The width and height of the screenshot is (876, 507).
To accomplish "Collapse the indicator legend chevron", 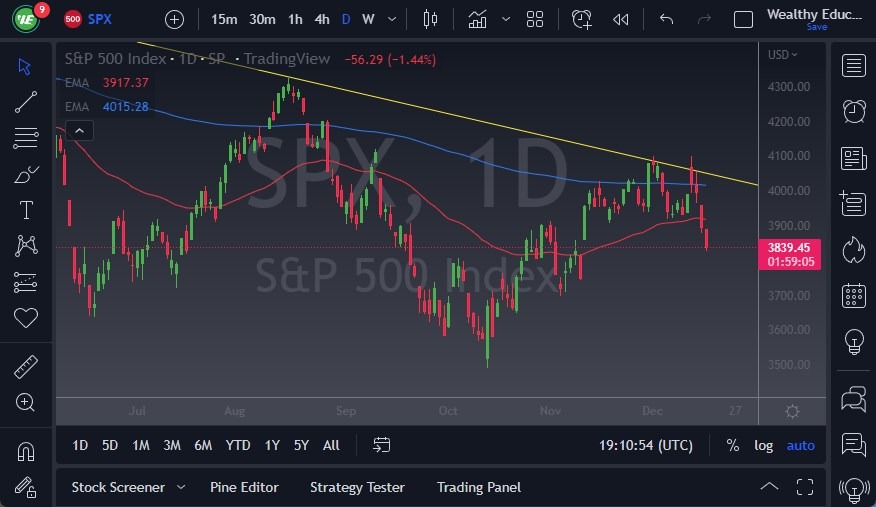I will [x=78, y=130].
